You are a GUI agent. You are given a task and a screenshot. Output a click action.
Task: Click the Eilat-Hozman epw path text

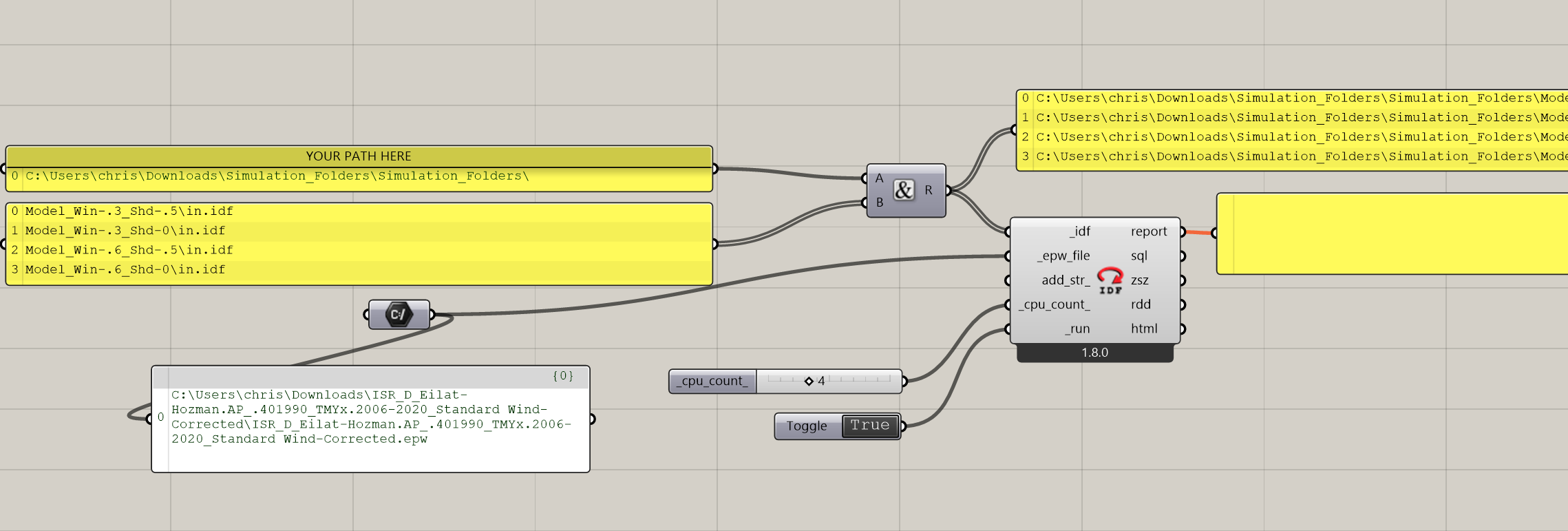pyautogui.click(x=372, y=417)
